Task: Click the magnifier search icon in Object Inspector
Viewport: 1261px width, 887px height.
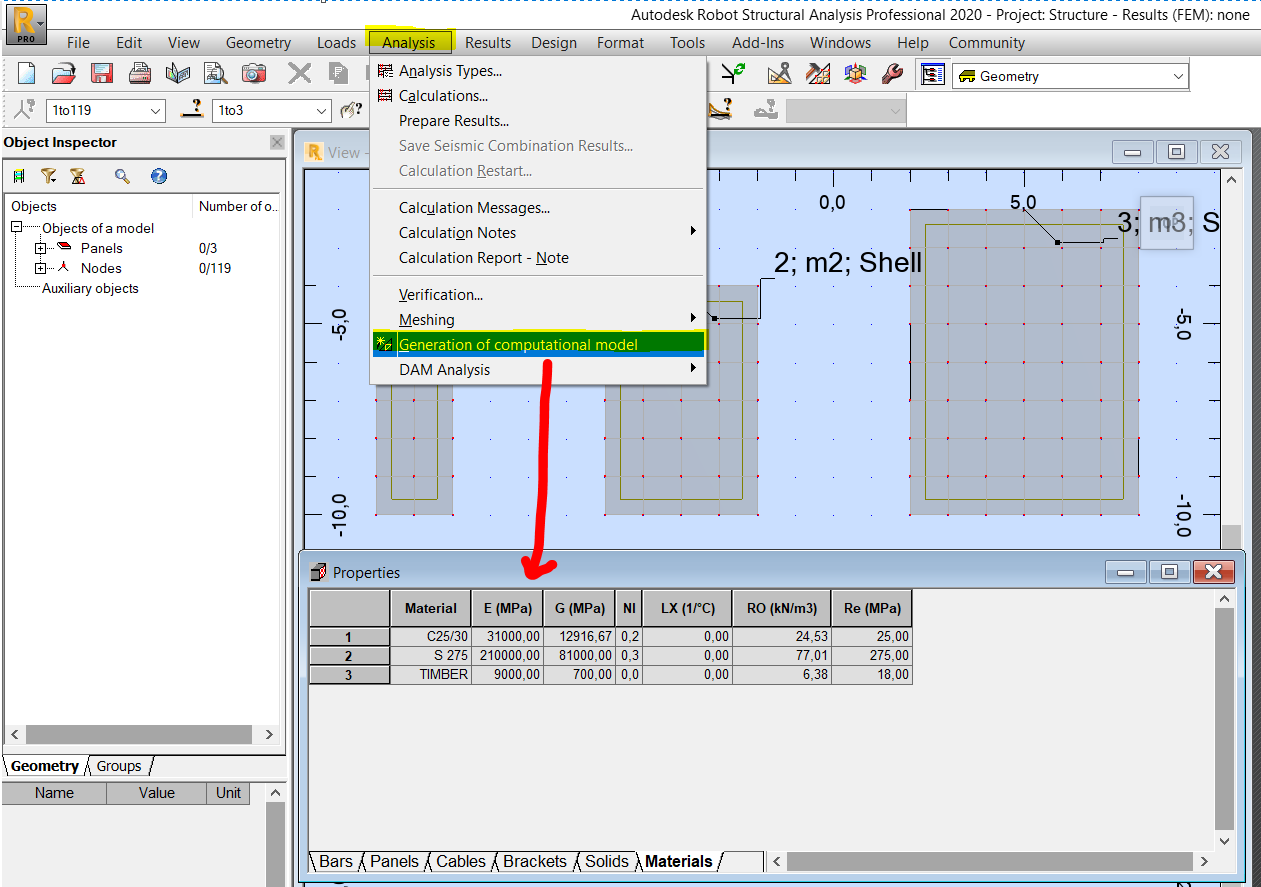Action: [x=123, y=175]
